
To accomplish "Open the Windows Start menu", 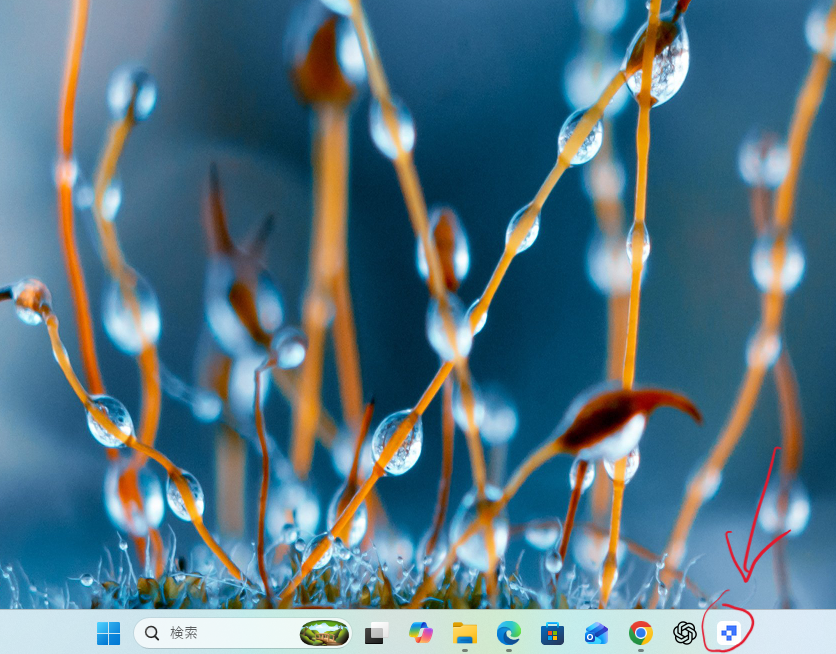I will [x=109, y=633].
